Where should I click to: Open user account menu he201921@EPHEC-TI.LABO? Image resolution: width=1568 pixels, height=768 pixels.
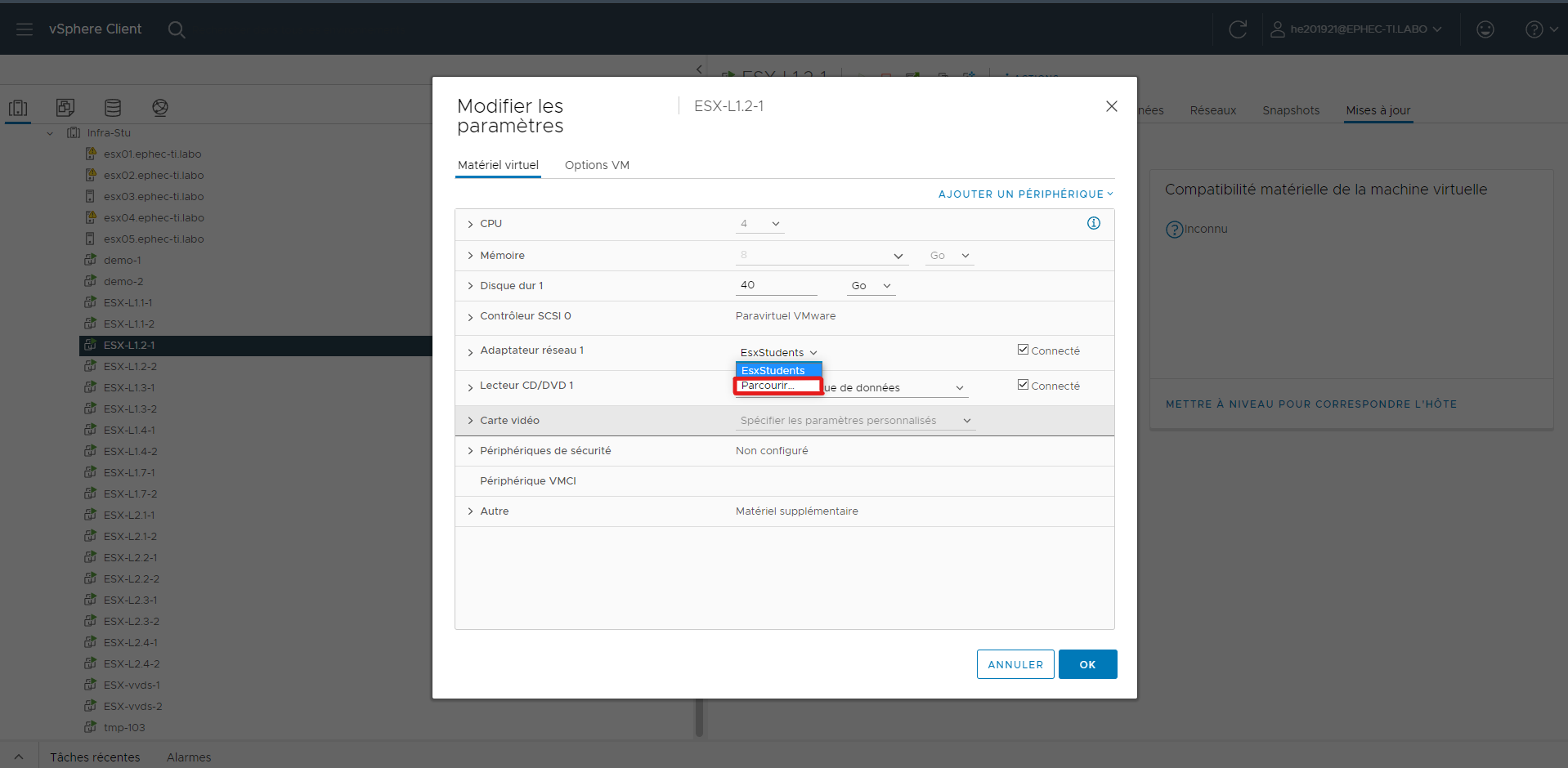(1356, 29)
